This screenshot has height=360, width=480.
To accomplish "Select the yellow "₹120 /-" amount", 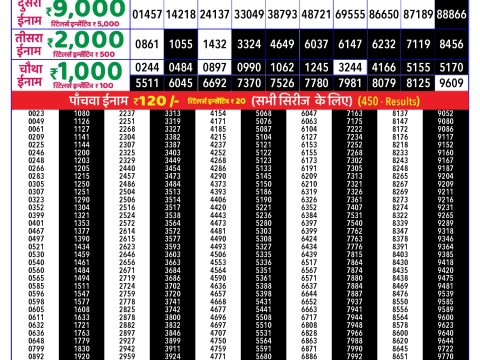I will pyautogui.click(x=156, y=101).
